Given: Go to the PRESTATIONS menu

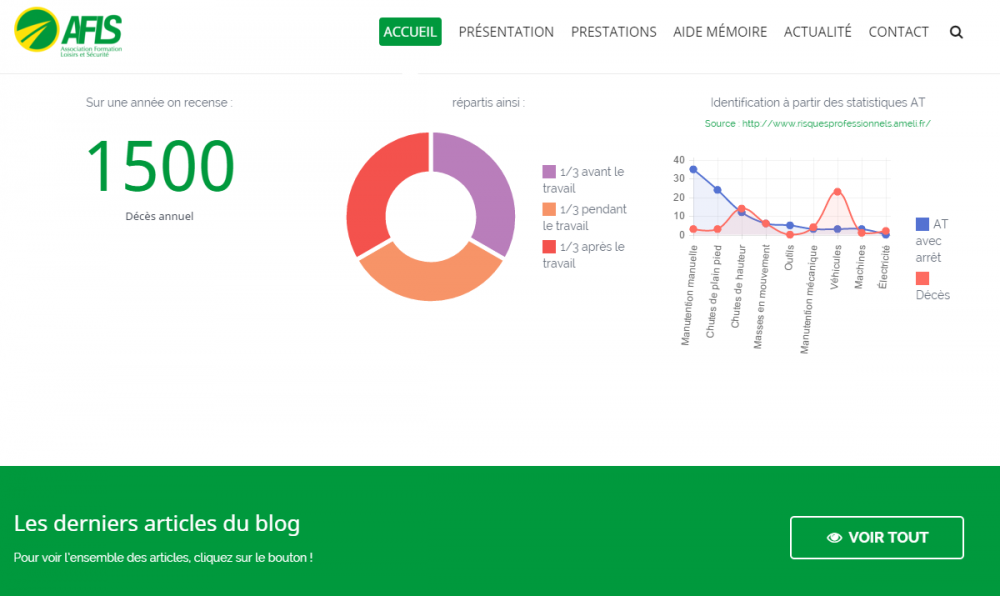Looking at the screenshot, I should [613, 32].
